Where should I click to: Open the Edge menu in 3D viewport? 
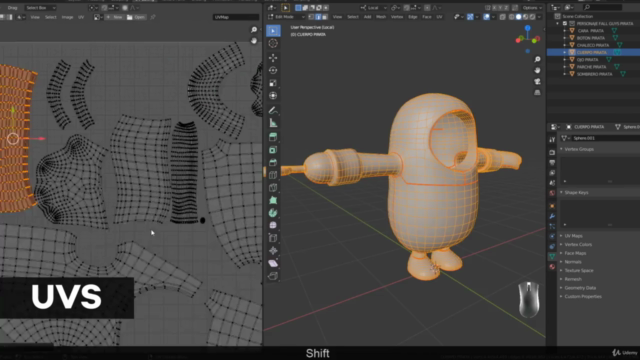tap(413, 17)
